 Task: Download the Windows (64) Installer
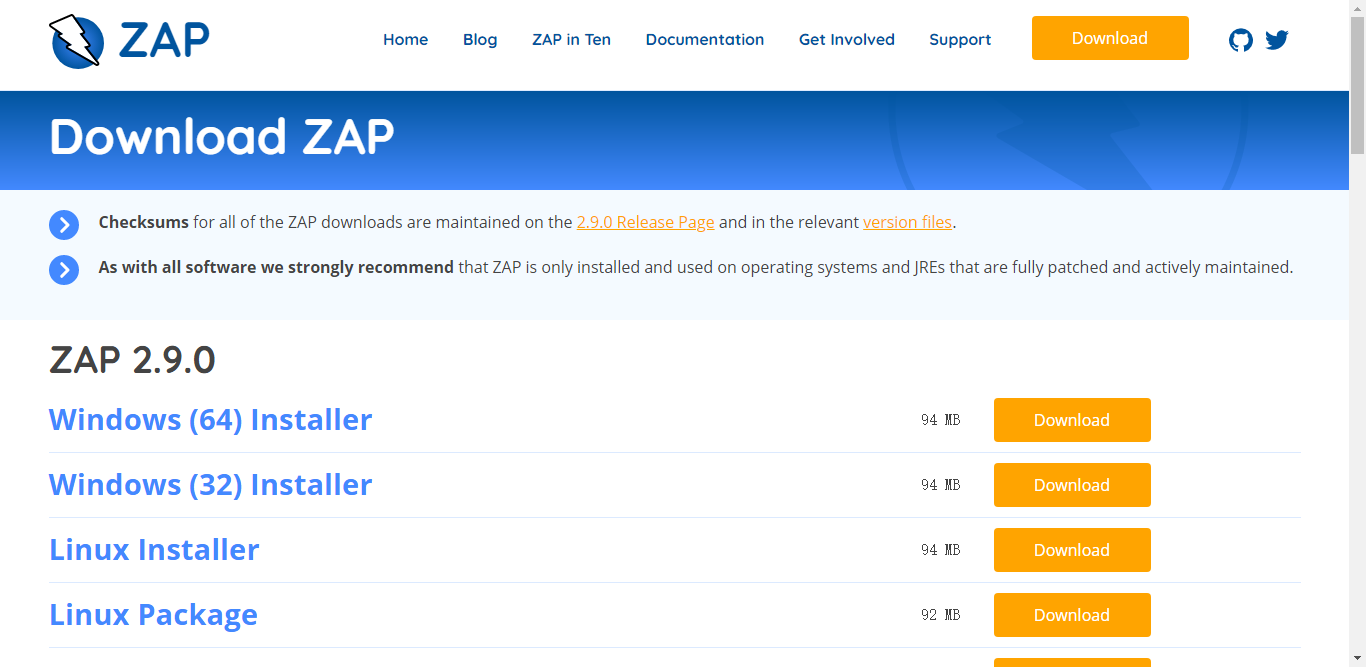click(x=1072, y=420)
